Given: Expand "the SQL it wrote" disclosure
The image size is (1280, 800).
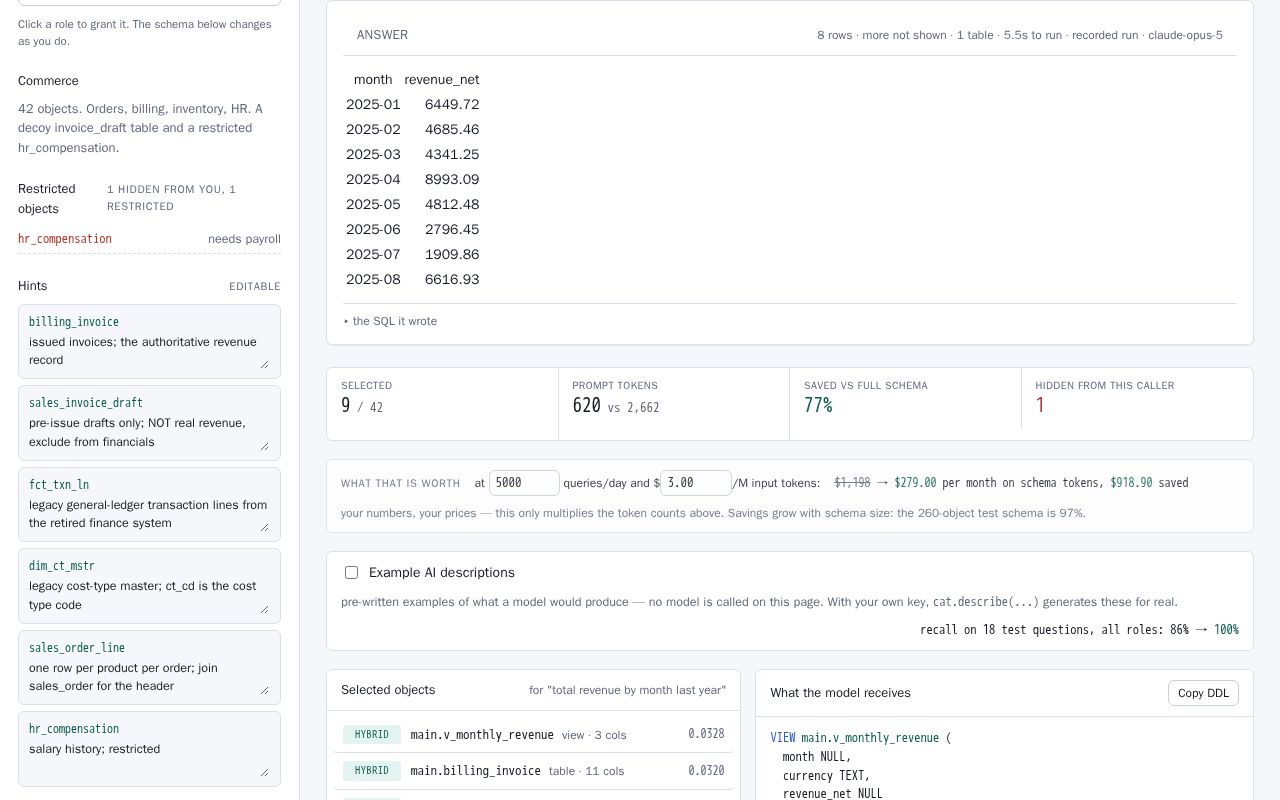Looking at the screenshot, I should click(x=390, y=321).
